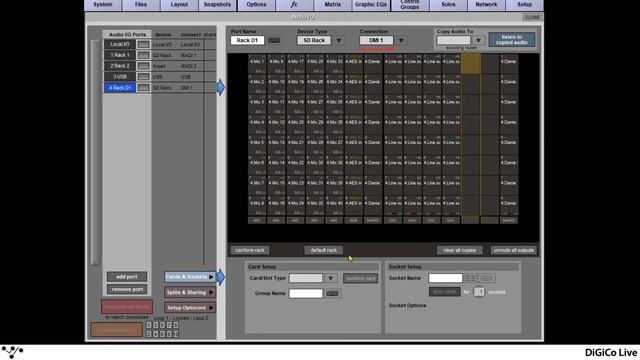Select the 2:Rack 2 port
The width and height of the screenshot is (640, 360).
(120, 66)
